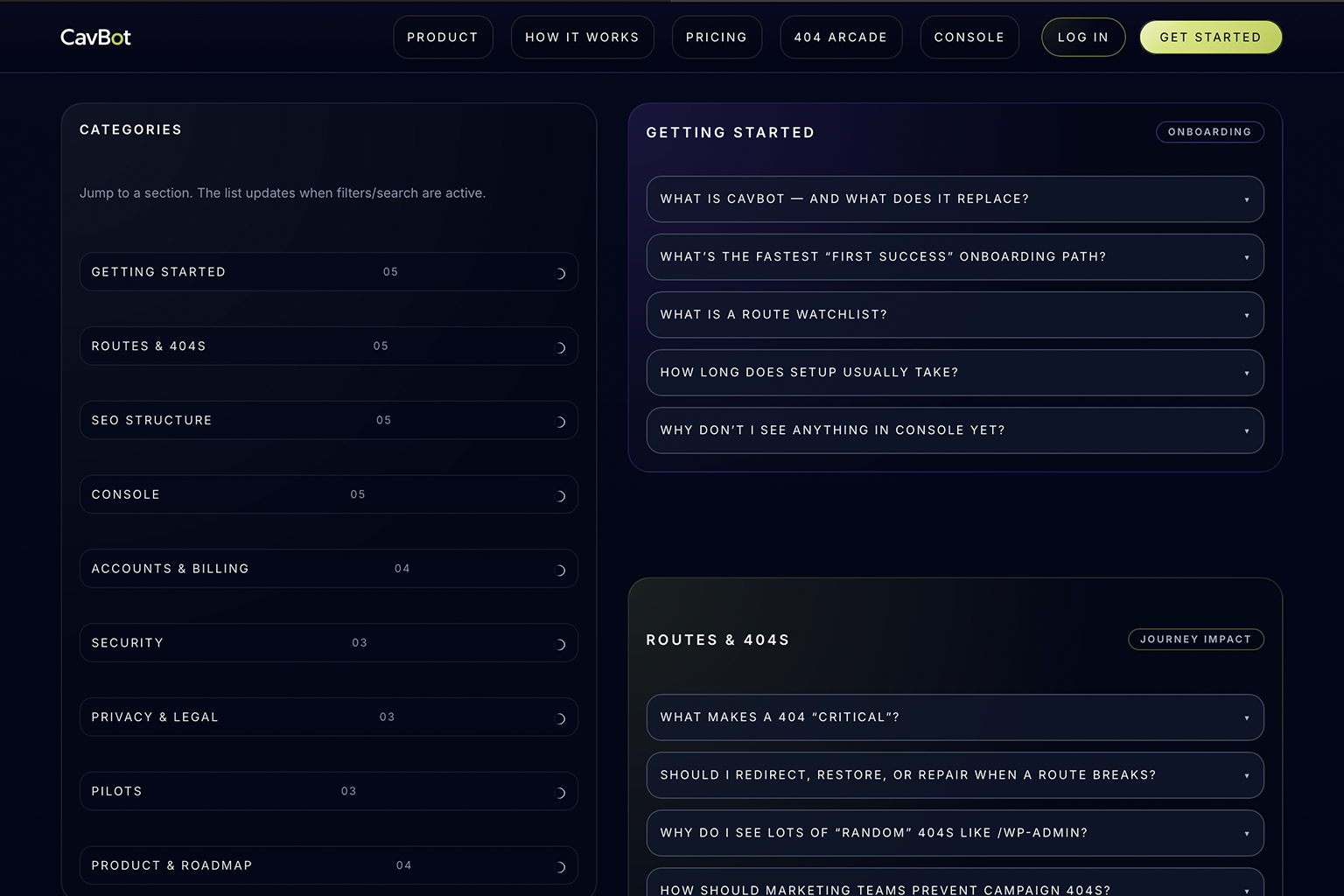Image resolution: width=1344 pixels, height=896 pixels.
Task: Click the progress arc next to Pilots
Action: [x=561, y=791]
